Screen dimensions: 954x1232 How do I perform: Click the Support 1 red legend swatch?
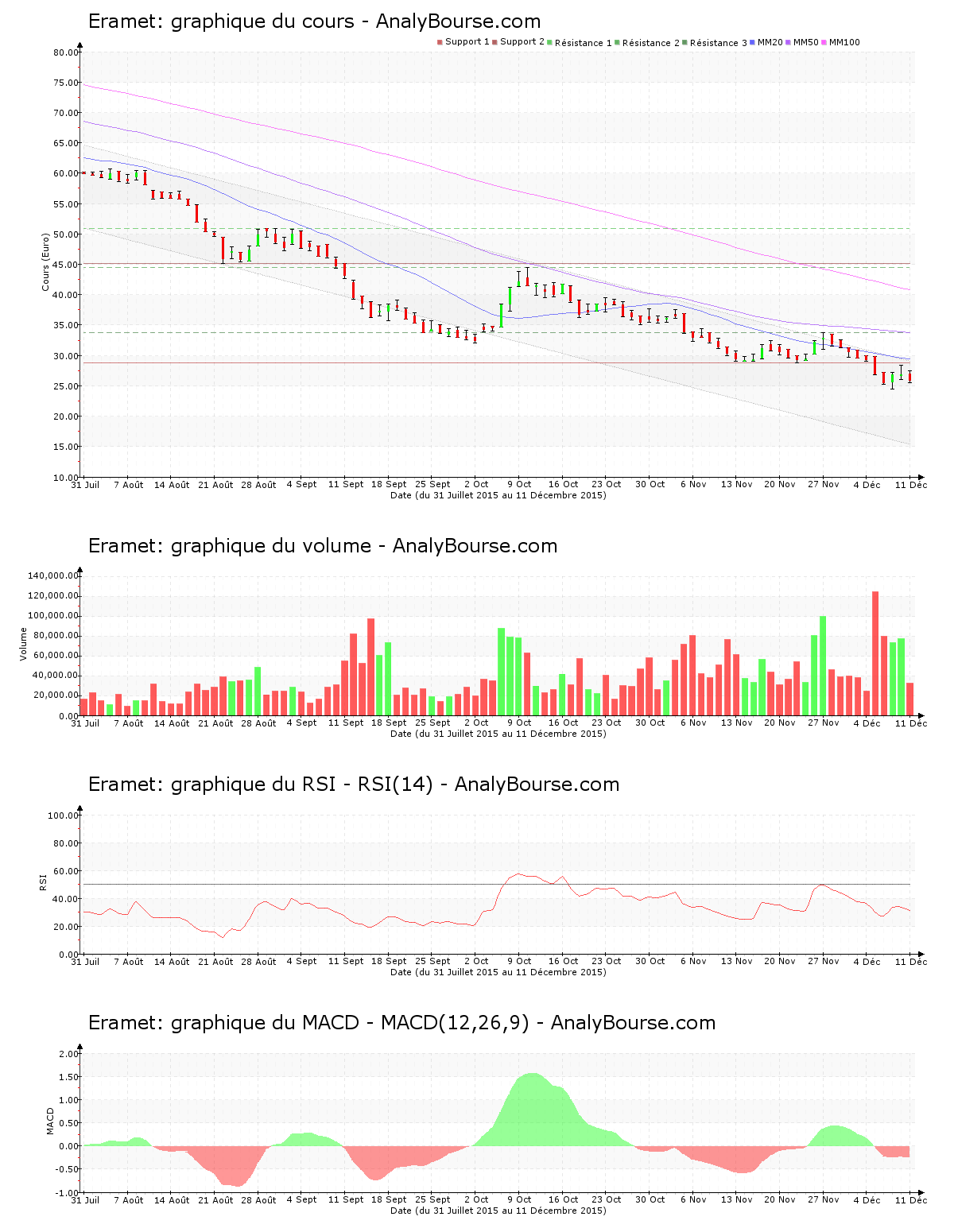tap(440, 42)
